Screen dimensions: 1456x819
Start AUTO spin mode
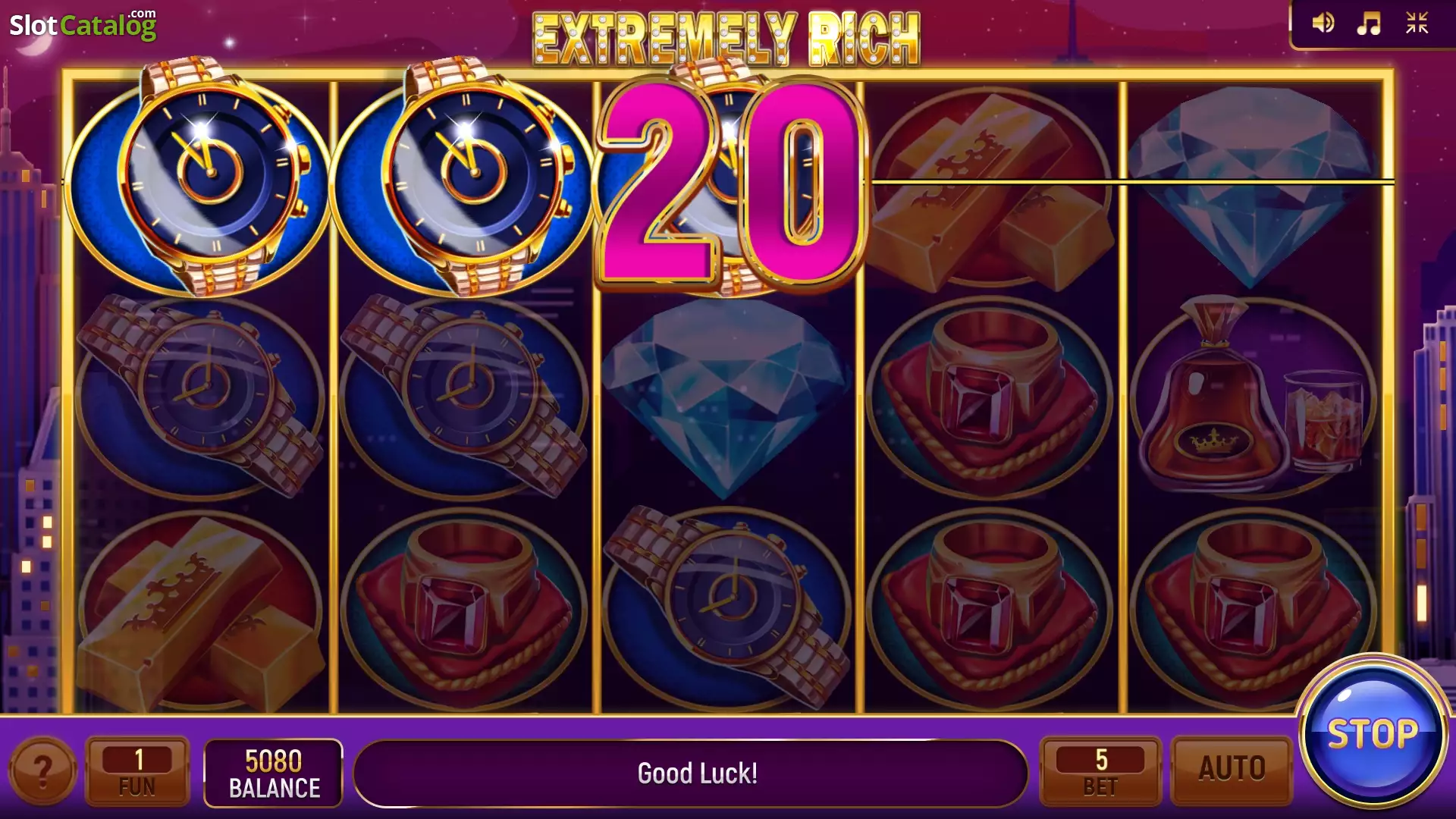pyautogui.click(x=1232, y=769)
